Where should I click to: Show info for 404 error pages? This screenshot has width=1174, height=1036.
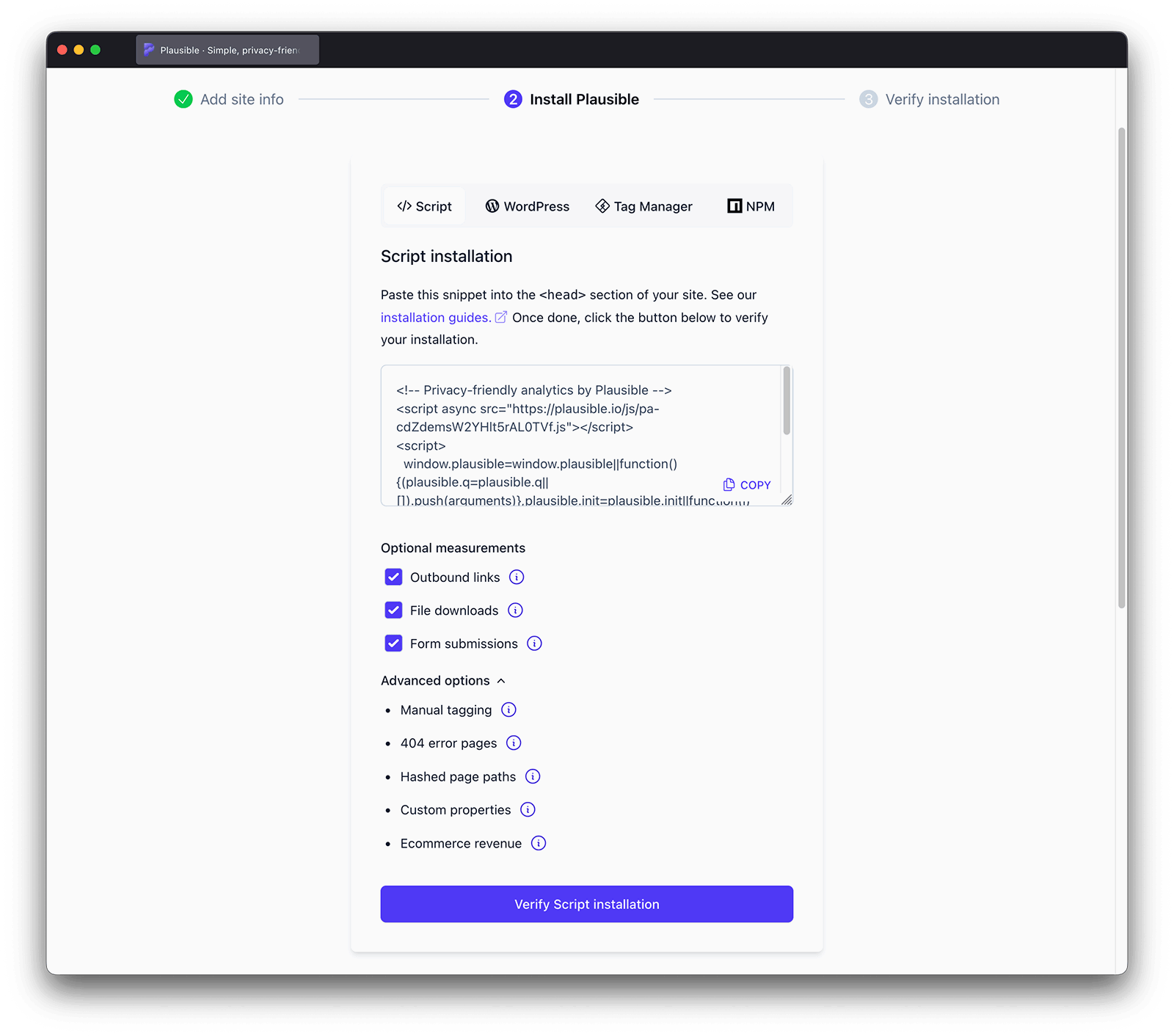(514, 743)
